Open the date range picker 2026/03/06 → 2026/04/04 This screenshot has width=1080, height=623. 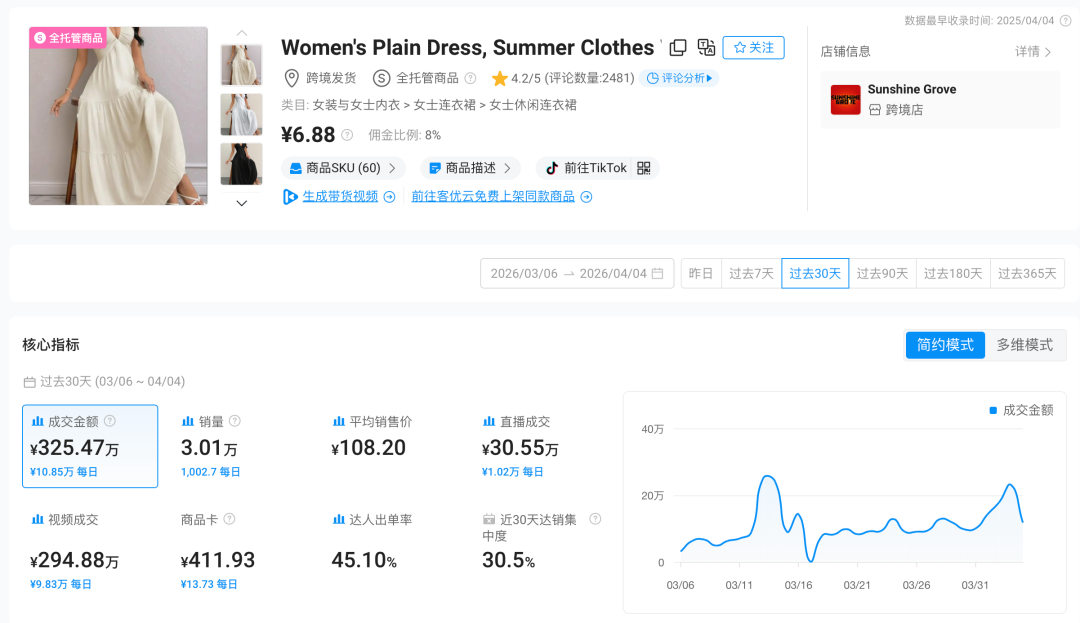(577, 273)
